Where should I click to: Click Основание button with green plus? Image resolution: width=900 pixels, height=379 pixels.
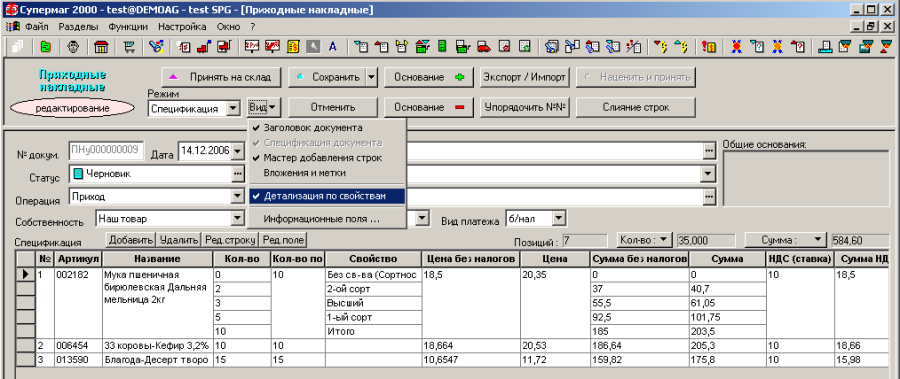click(x=428, y=77)
